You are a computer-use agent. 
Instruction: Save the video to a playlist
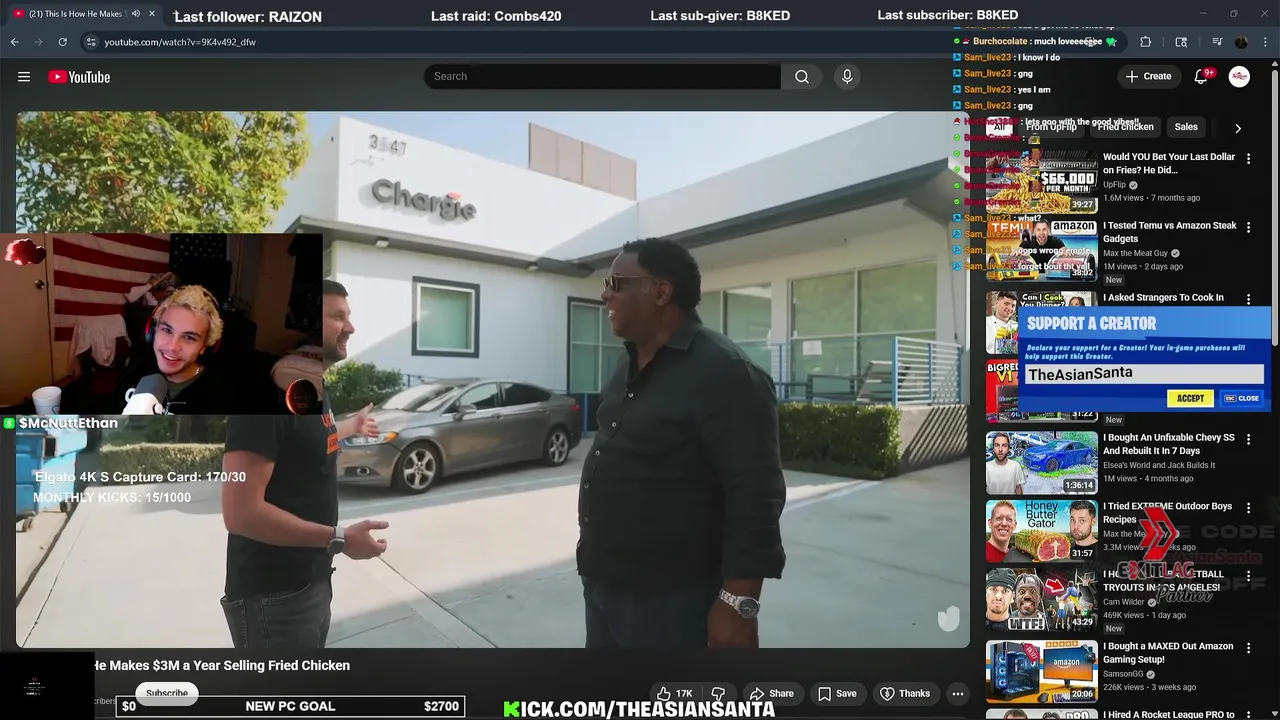tap(836, 693)
